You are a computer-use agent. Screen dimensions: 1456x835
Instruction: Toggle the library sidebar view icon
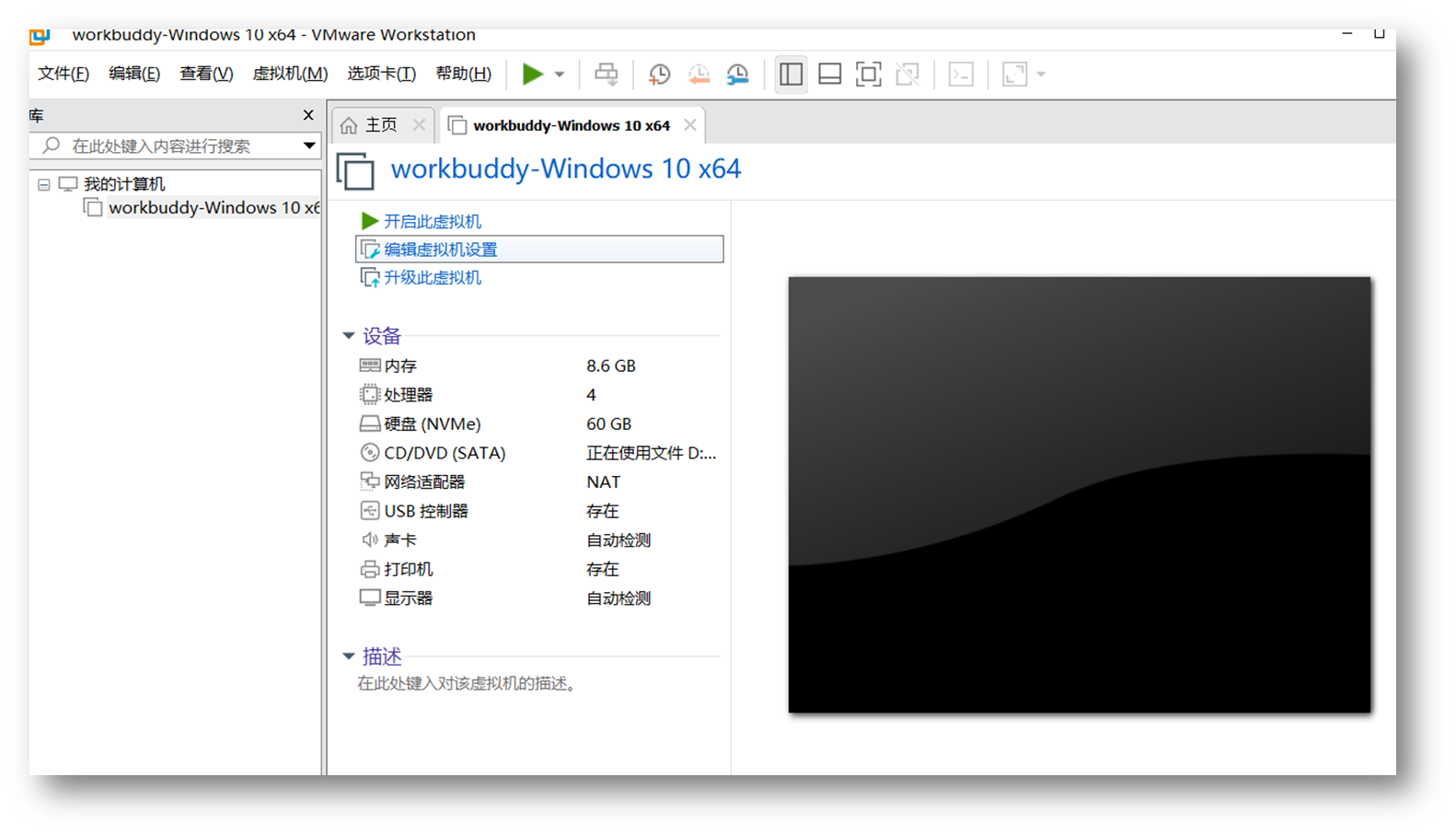click(x=791, y=74)
